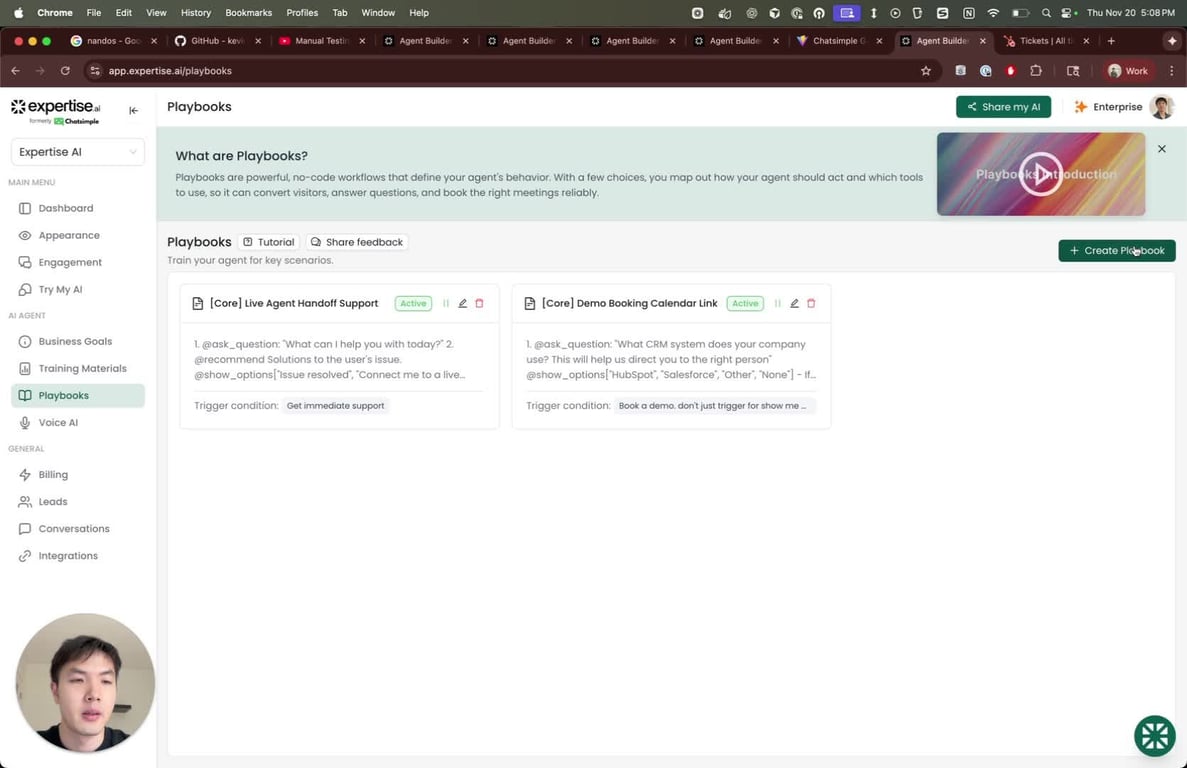
Task: Open the History menu in menu bar
Action: click(x=195, y=13)
